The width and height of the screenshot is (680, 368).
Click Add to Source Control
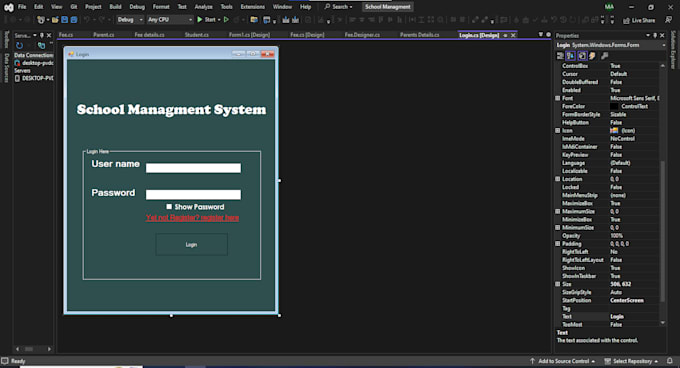coord(562,361)
